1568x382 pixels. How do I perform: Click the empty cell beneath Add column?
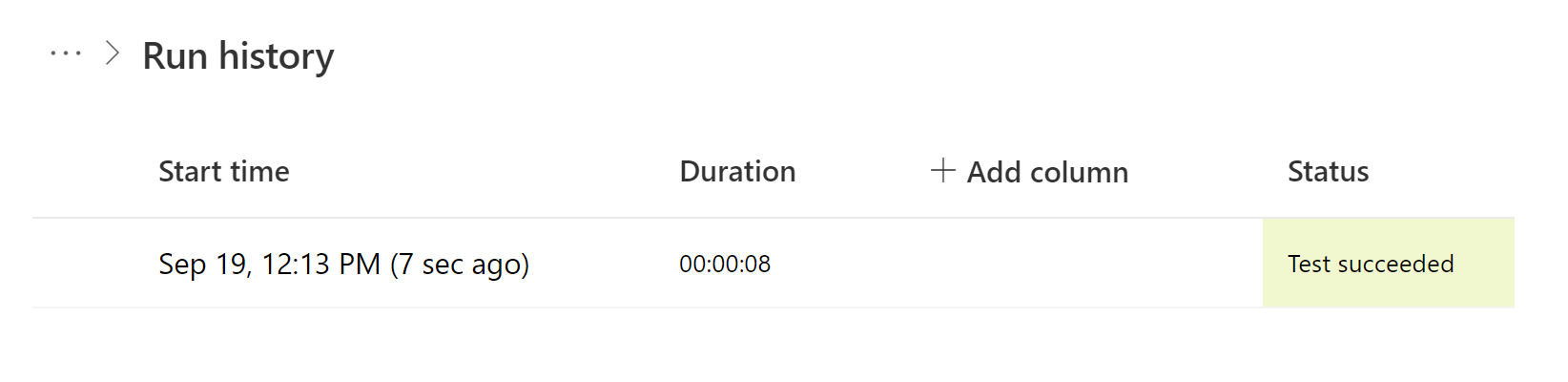(x=1030, y=264)
